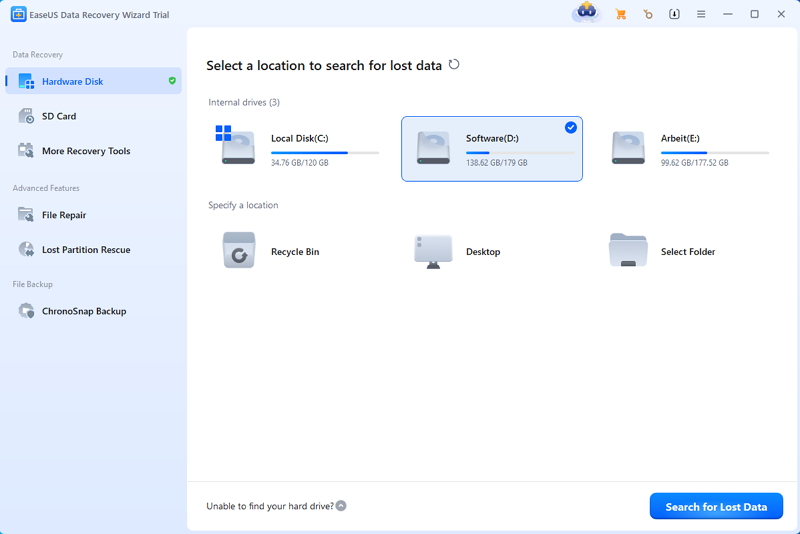Open ChronoSnap Backup
This screenshot has height=534, width=800.
[93, 311]
